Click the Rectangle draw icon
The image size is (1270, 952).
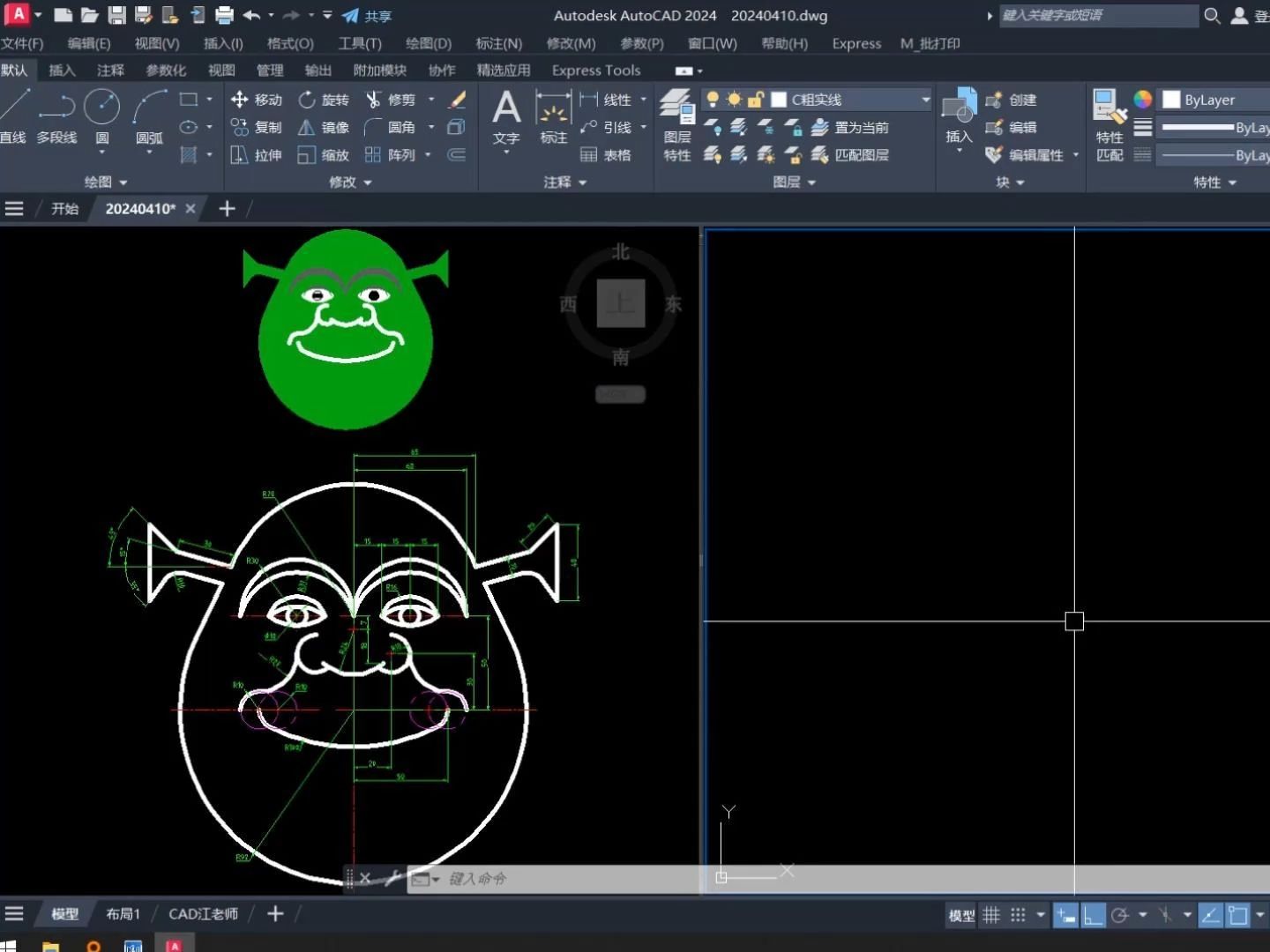[x=188, y=100]
